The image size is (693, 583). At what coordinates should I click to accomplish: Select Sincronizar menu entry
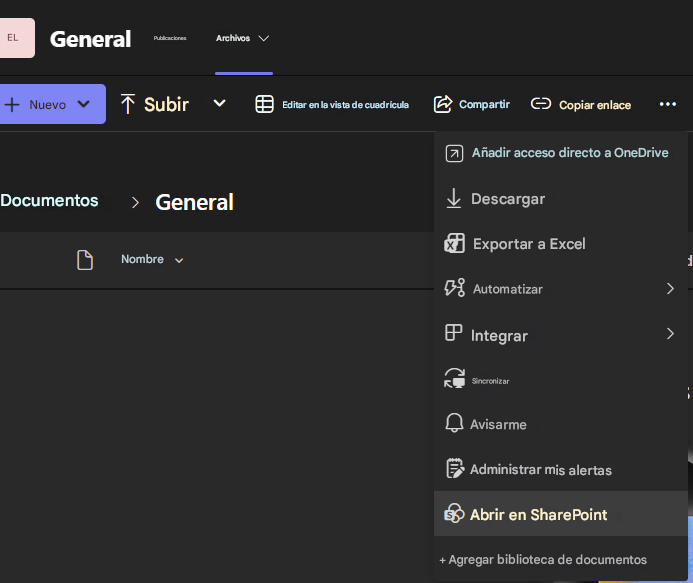pos(560,380)
